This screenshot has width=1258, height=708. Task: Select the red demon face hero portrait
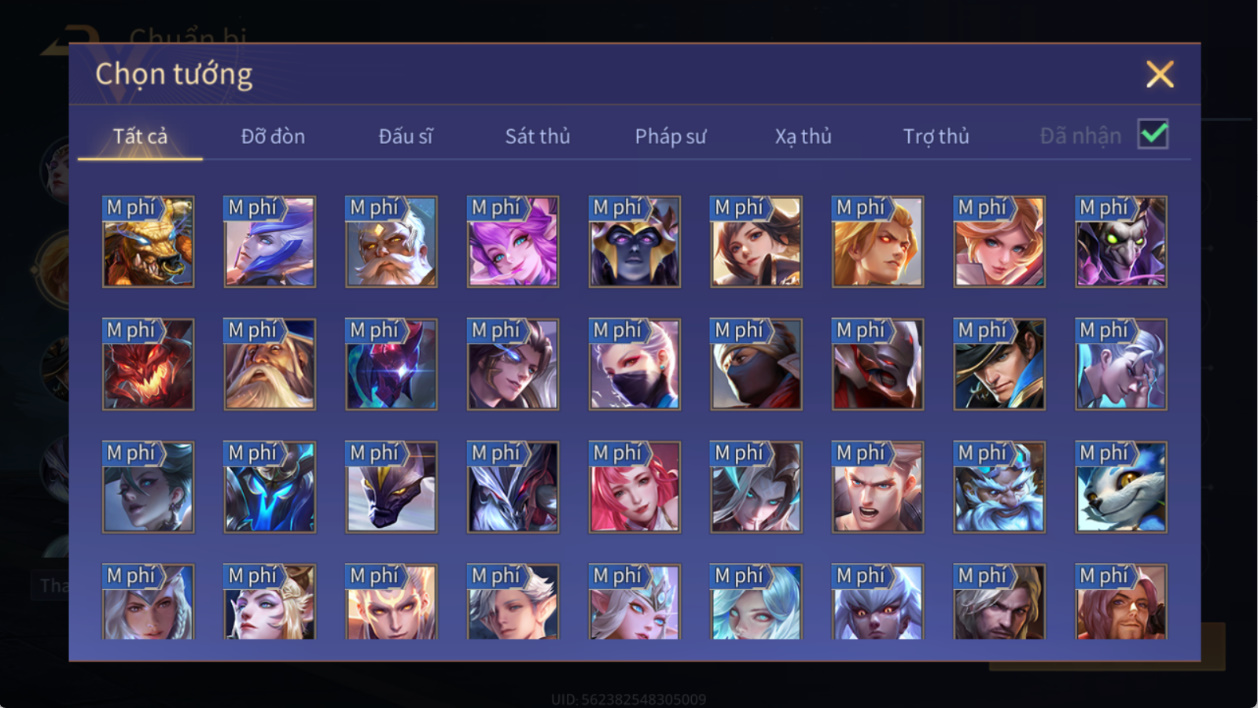coord(148,364)
